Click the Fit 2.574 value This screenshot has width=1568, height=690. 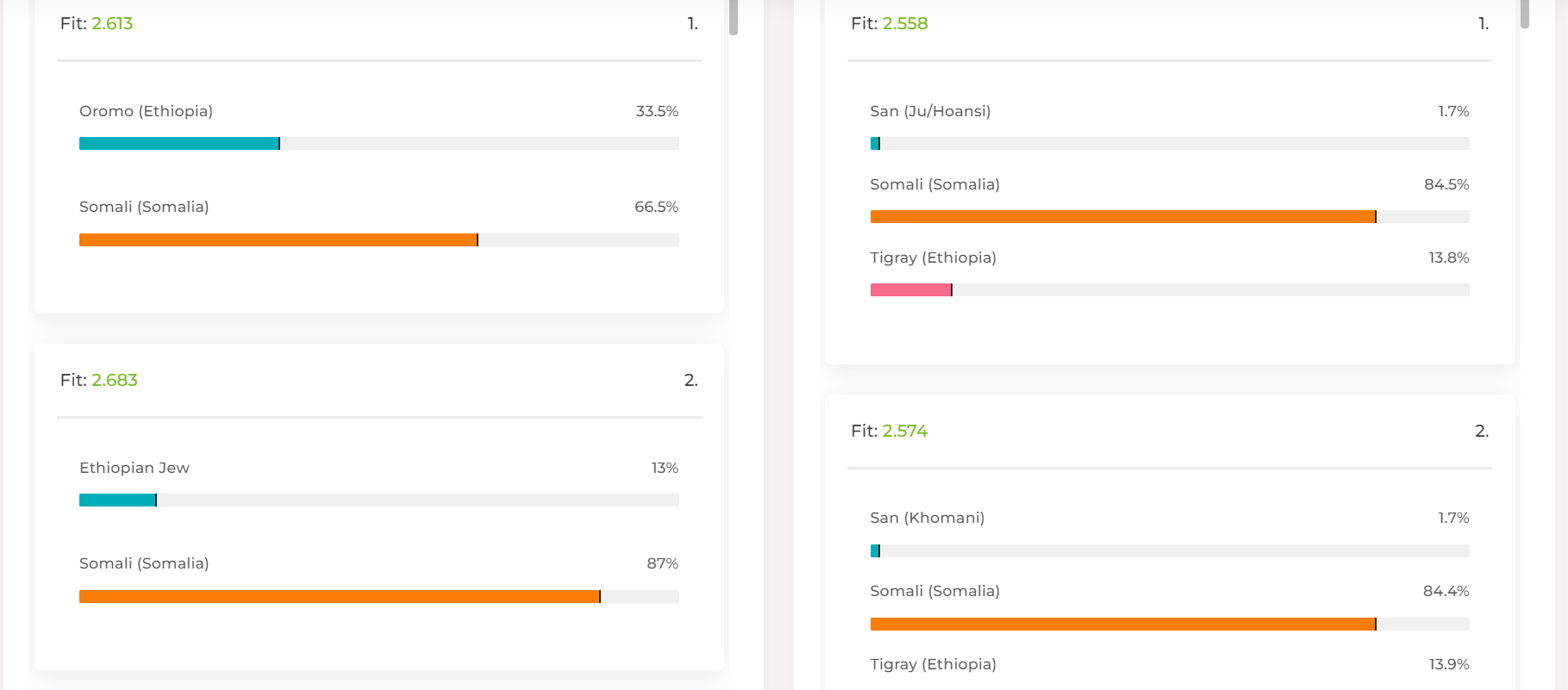point(905,431)
